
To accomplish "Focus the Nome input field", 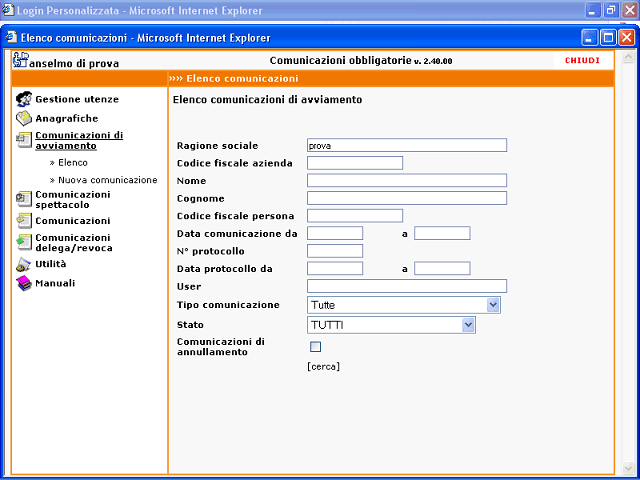I will point(407,180).
